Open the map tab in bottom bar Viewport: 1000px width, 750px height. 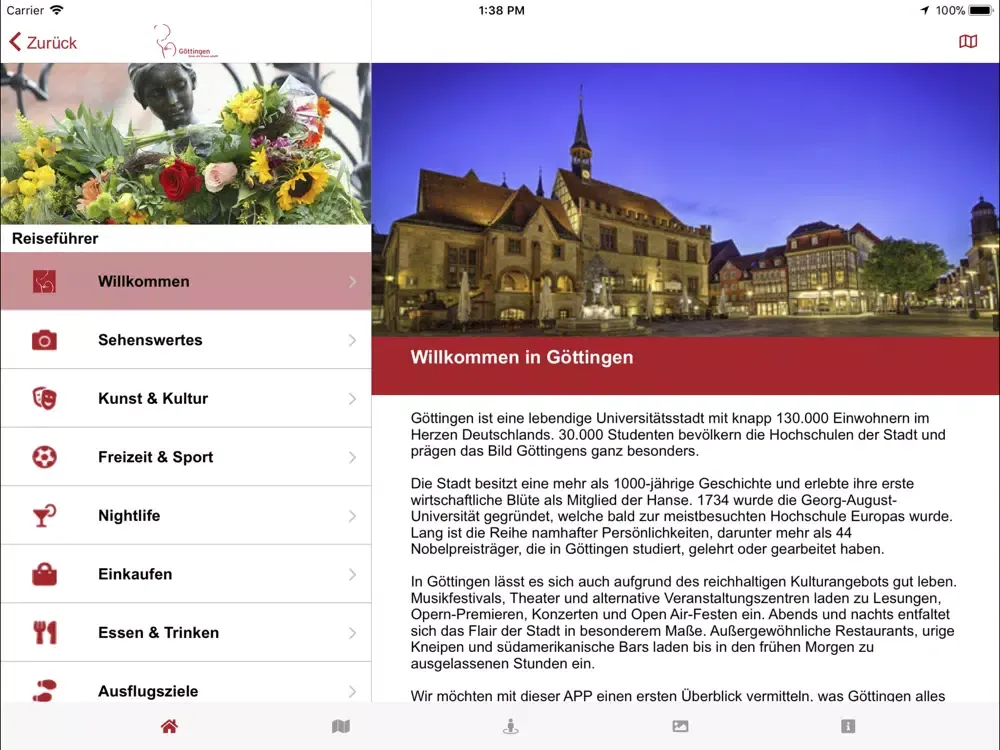(x=341, y=726)
